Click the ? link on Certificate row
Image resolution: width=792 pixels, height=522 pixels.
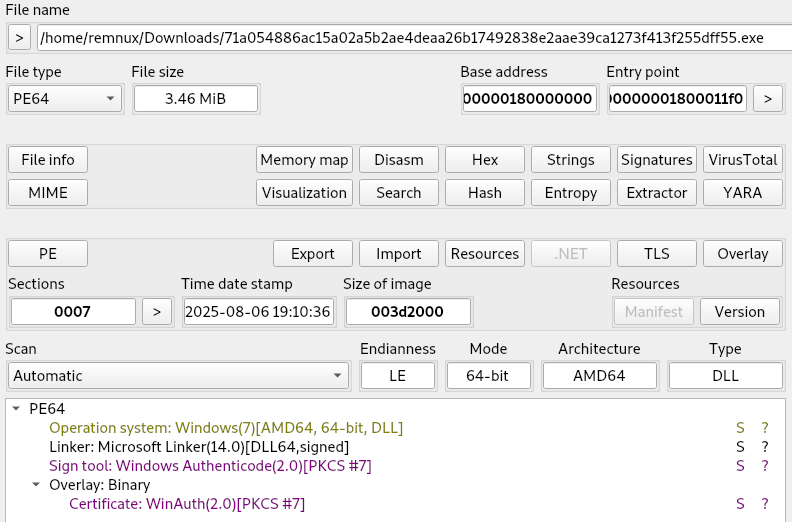[x=765, y=504]
